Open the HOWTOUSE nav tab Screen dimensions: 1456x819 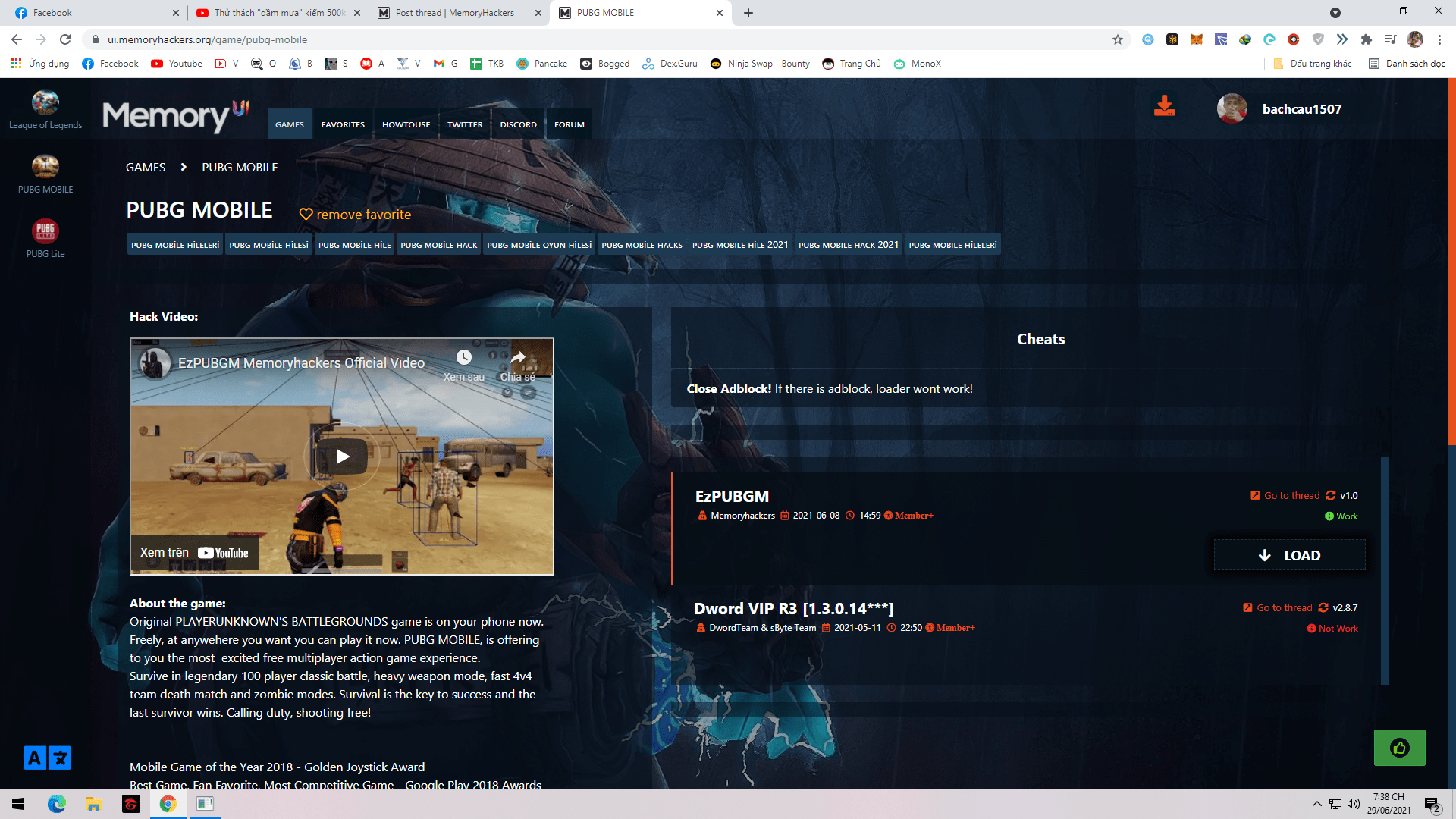pyautogui.click(x=406, y=124)
